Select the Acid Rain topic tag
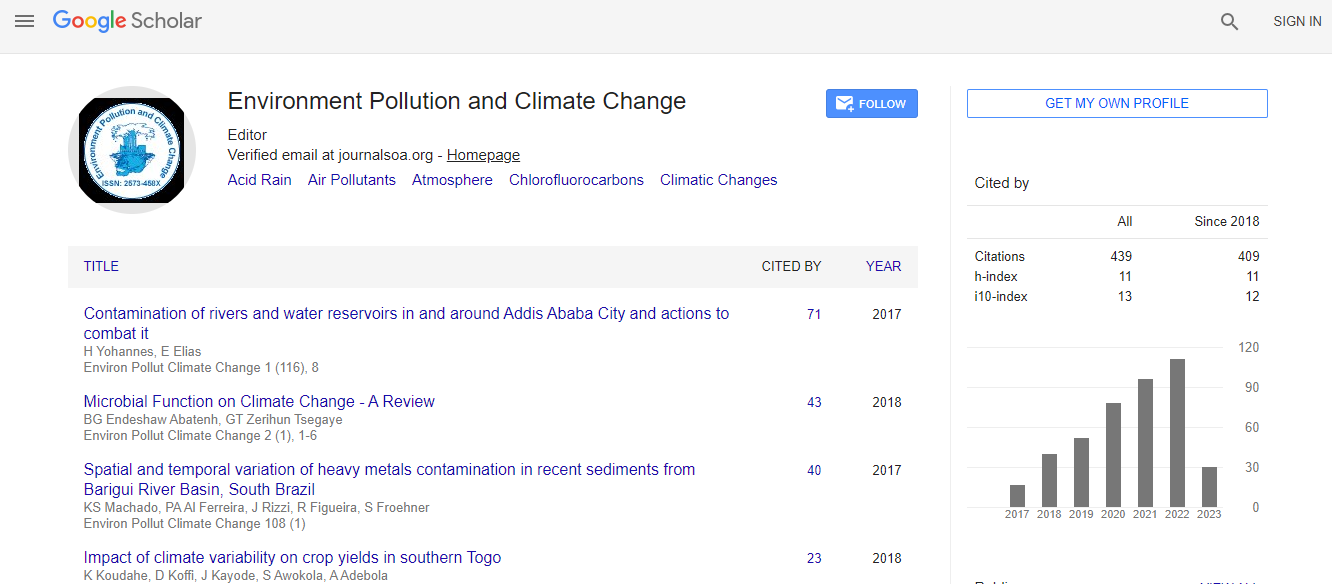Image resolution: width=1332 pixels, height=584 pixels. 259,180
